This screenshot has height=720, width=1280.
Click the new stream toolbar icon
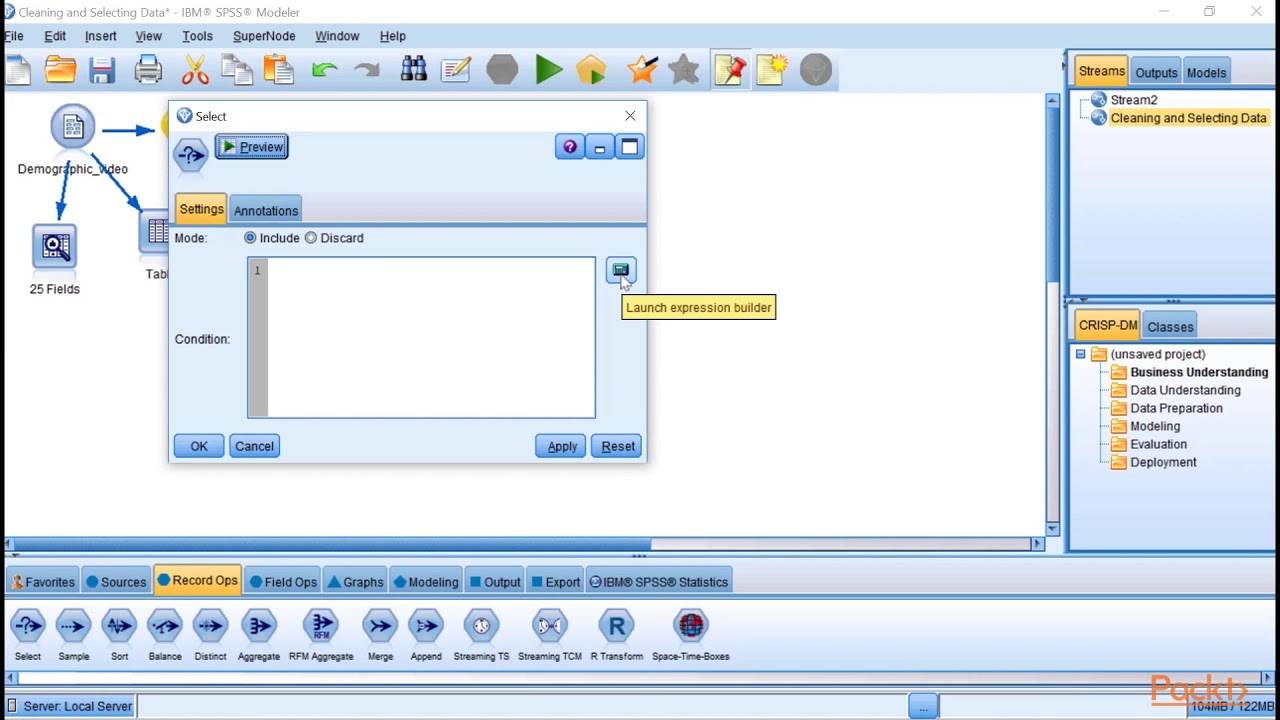click(18, 70)
